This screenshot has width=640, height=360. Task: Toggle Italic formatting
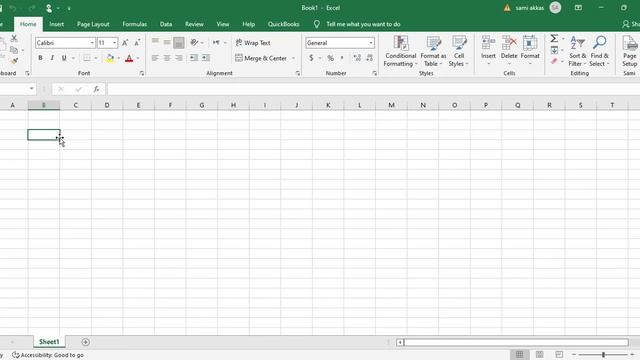click(x=52, y=58)
